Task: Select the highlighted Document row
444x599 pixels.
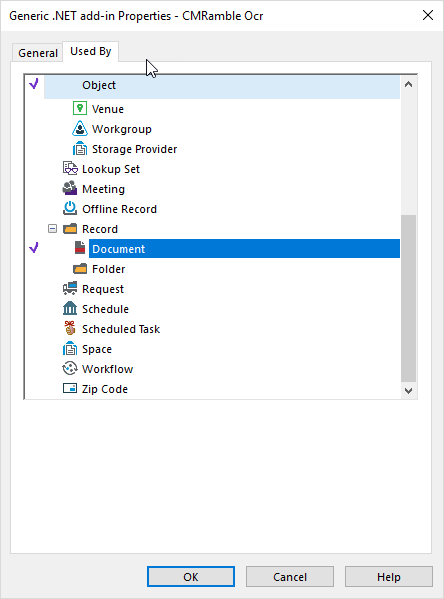Action: [x=244, y=249]
